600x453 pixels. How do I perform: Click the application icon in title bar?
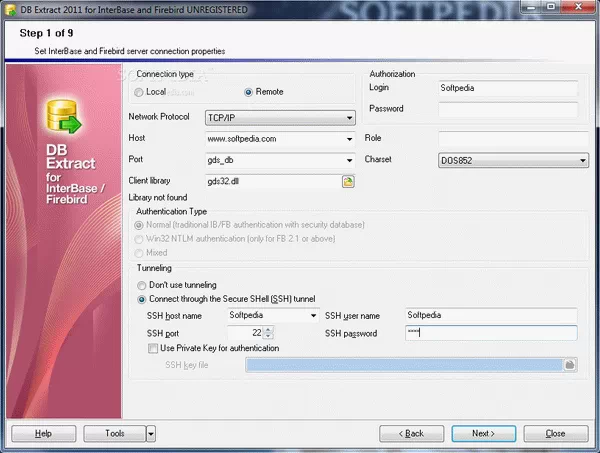pos(10,9)
